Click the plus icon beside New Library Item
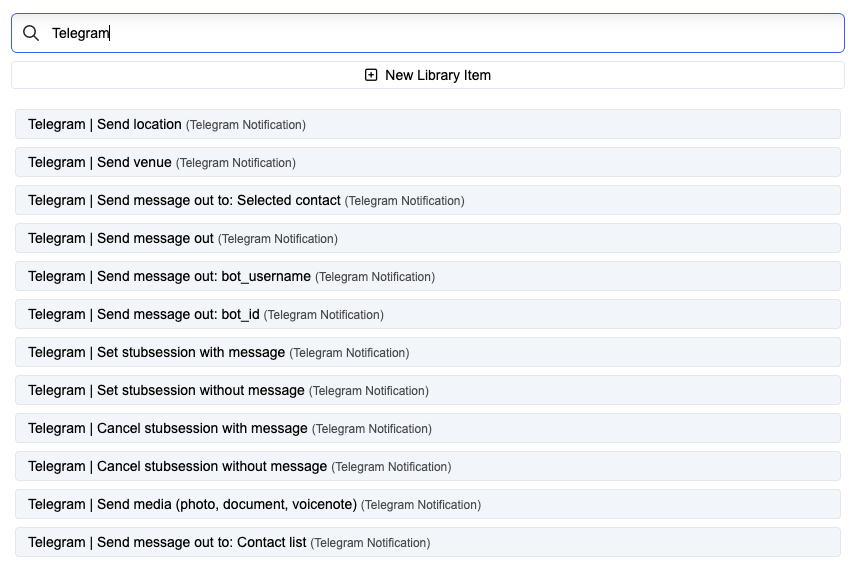Image resolution: width=854 pixels, height=574 pixels. coord(371,75)
